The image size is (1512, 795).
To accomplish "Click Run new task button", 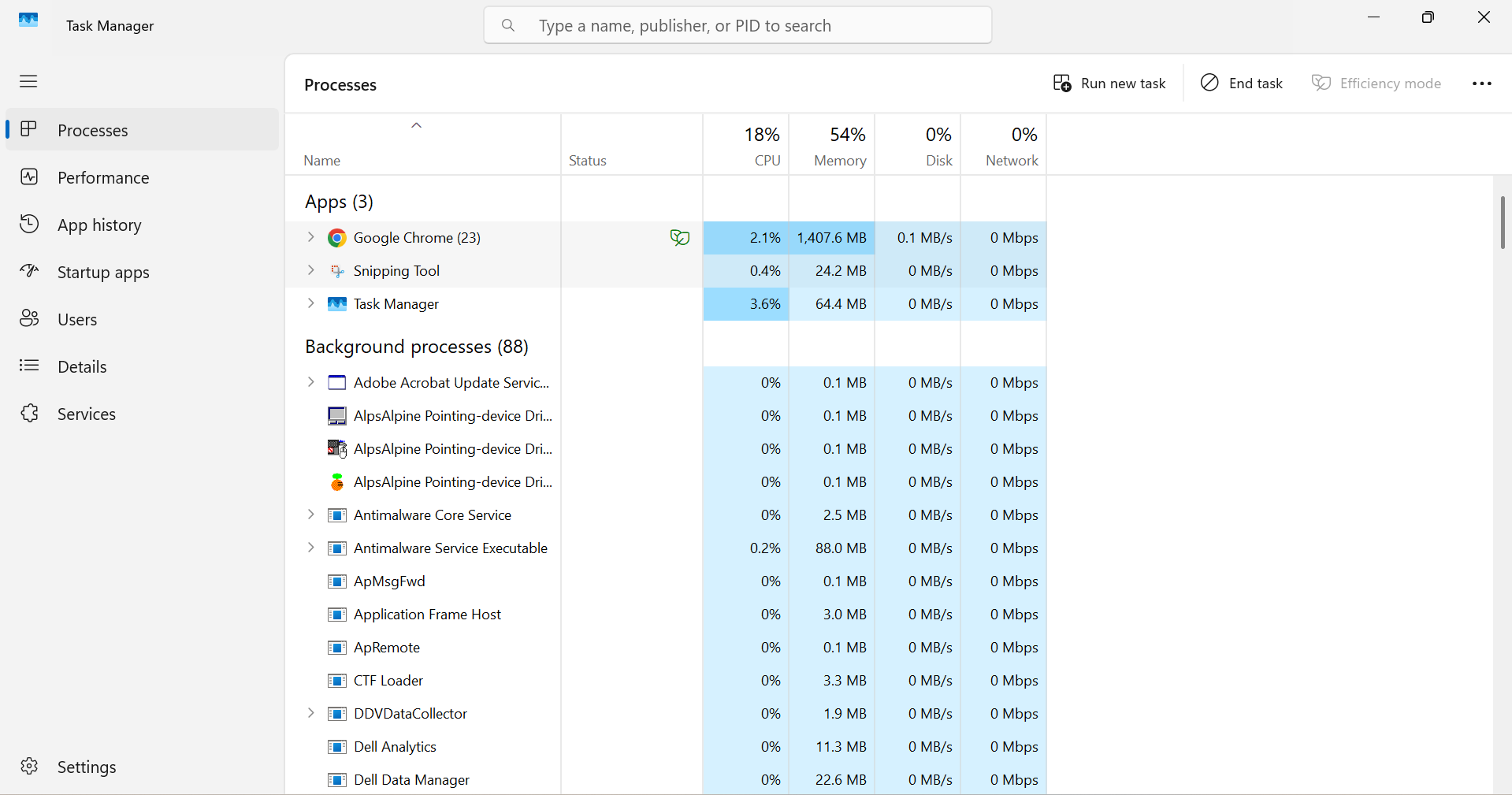I will [x=1109, y=84].
